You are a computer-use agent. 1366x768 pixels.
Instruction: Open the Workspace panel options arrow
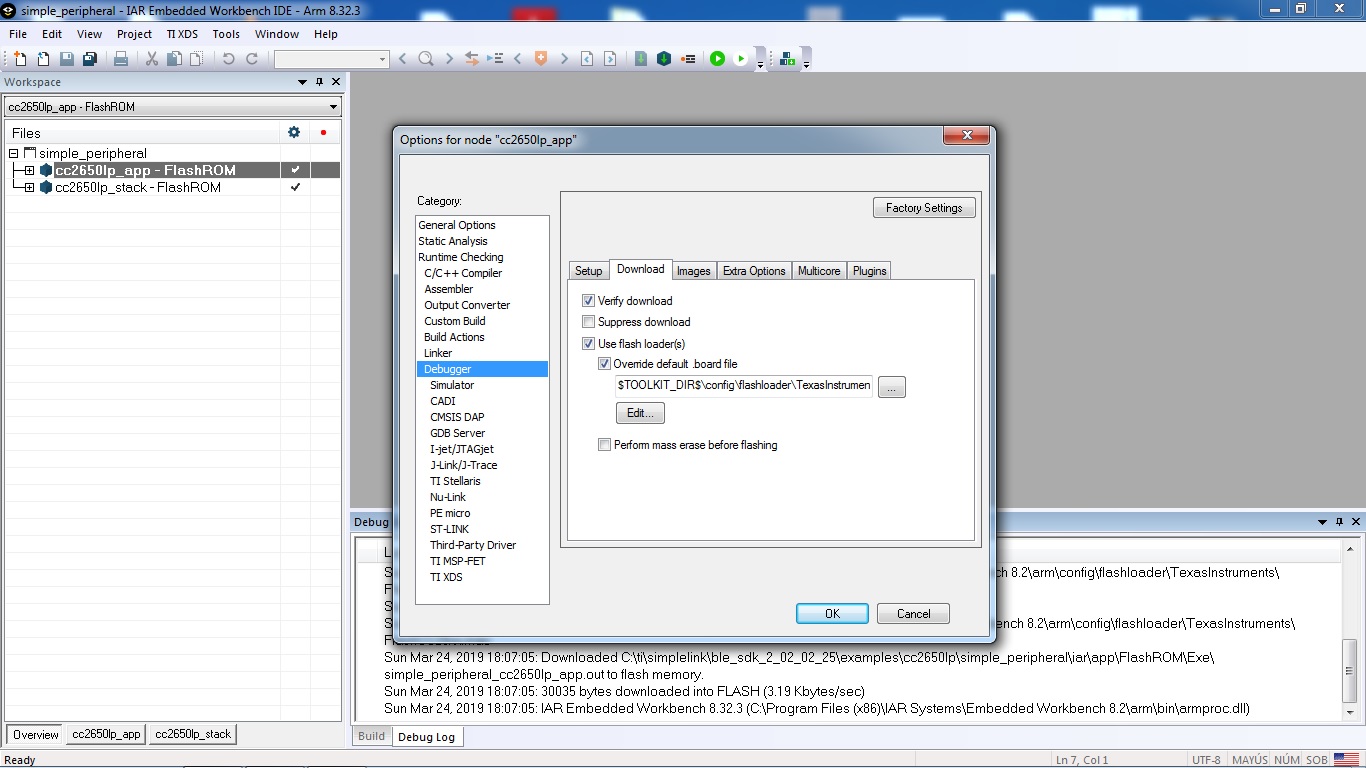303,82
